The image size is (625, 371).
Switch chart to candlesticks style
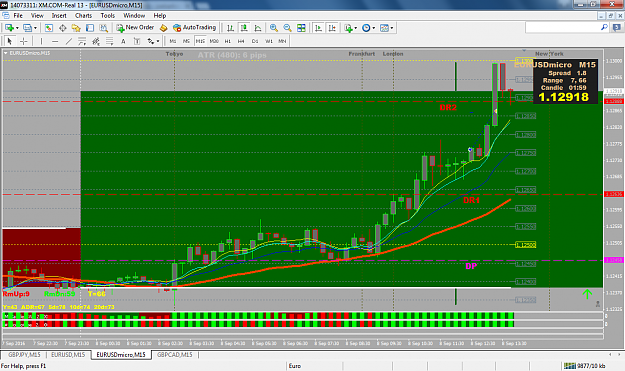244,28
